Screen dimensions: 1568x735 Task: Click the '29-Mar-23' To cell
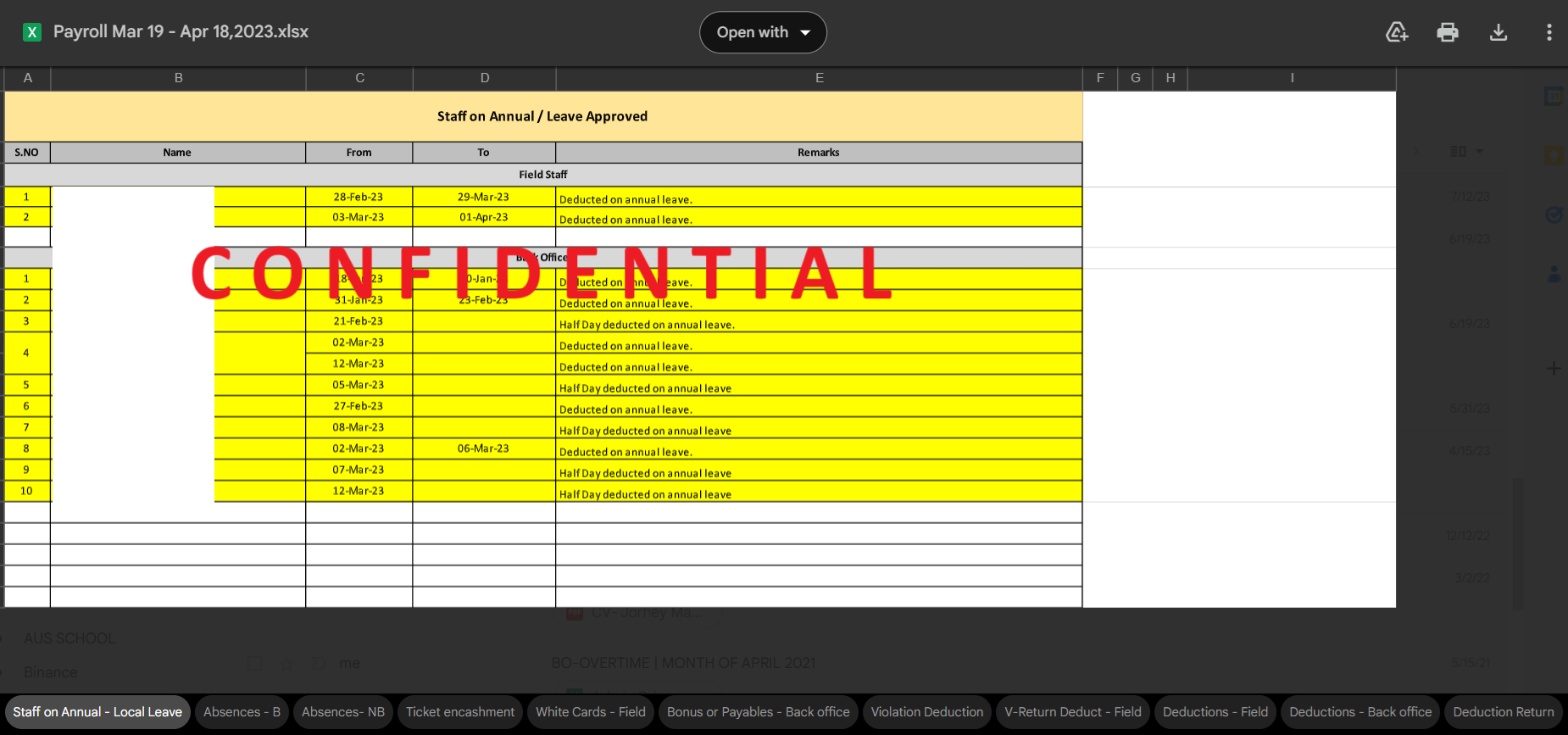[x=484, y=197]
